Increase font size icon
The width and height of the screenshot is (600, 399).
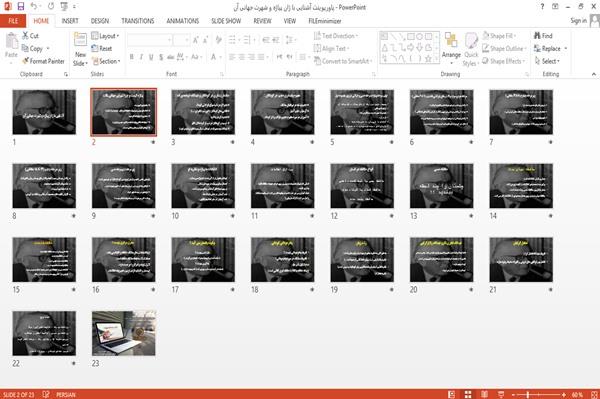[x=196, y=40]
